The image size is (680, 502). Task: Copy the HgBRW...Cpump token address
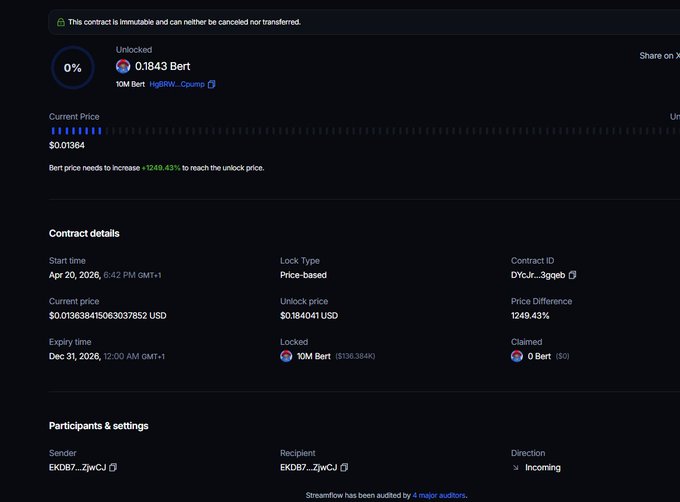212,84
